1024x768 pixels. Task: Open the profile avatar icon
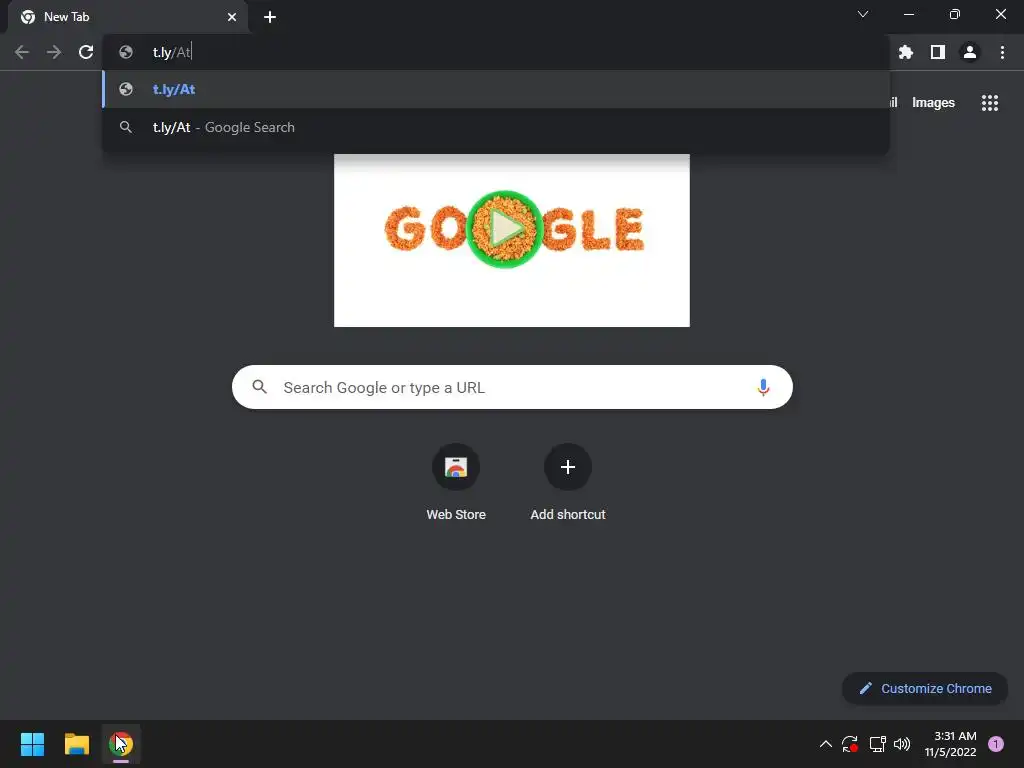coord(970,52)
